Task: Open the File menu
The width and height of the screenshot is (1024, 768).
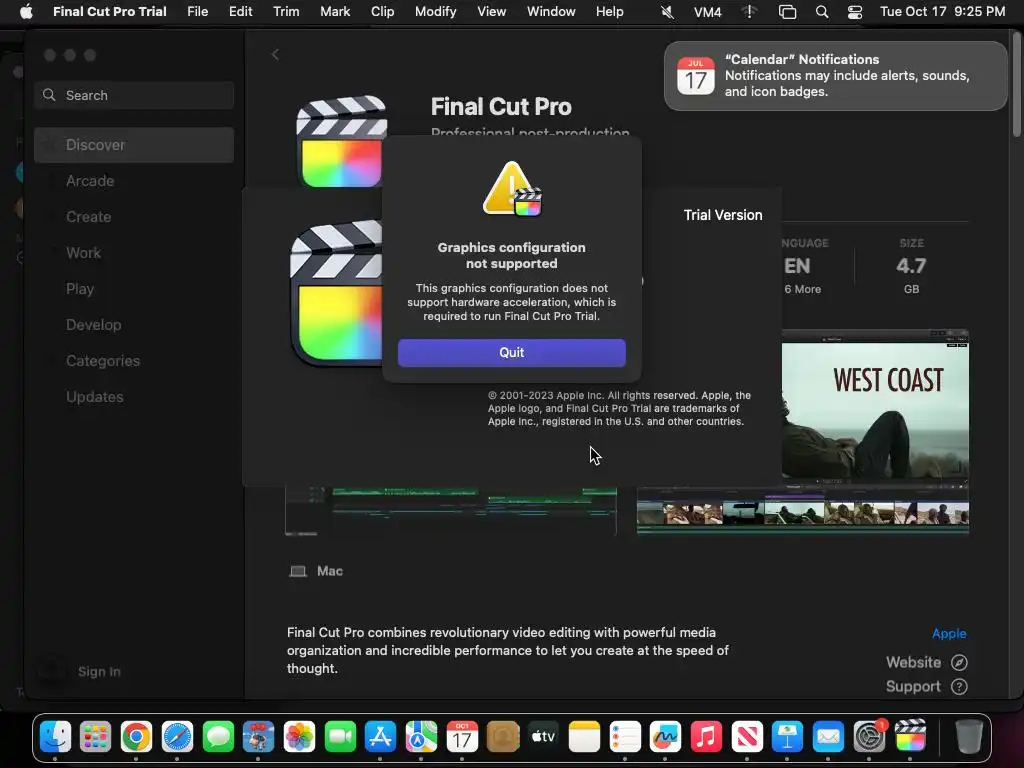Action: tap(197, 12)
